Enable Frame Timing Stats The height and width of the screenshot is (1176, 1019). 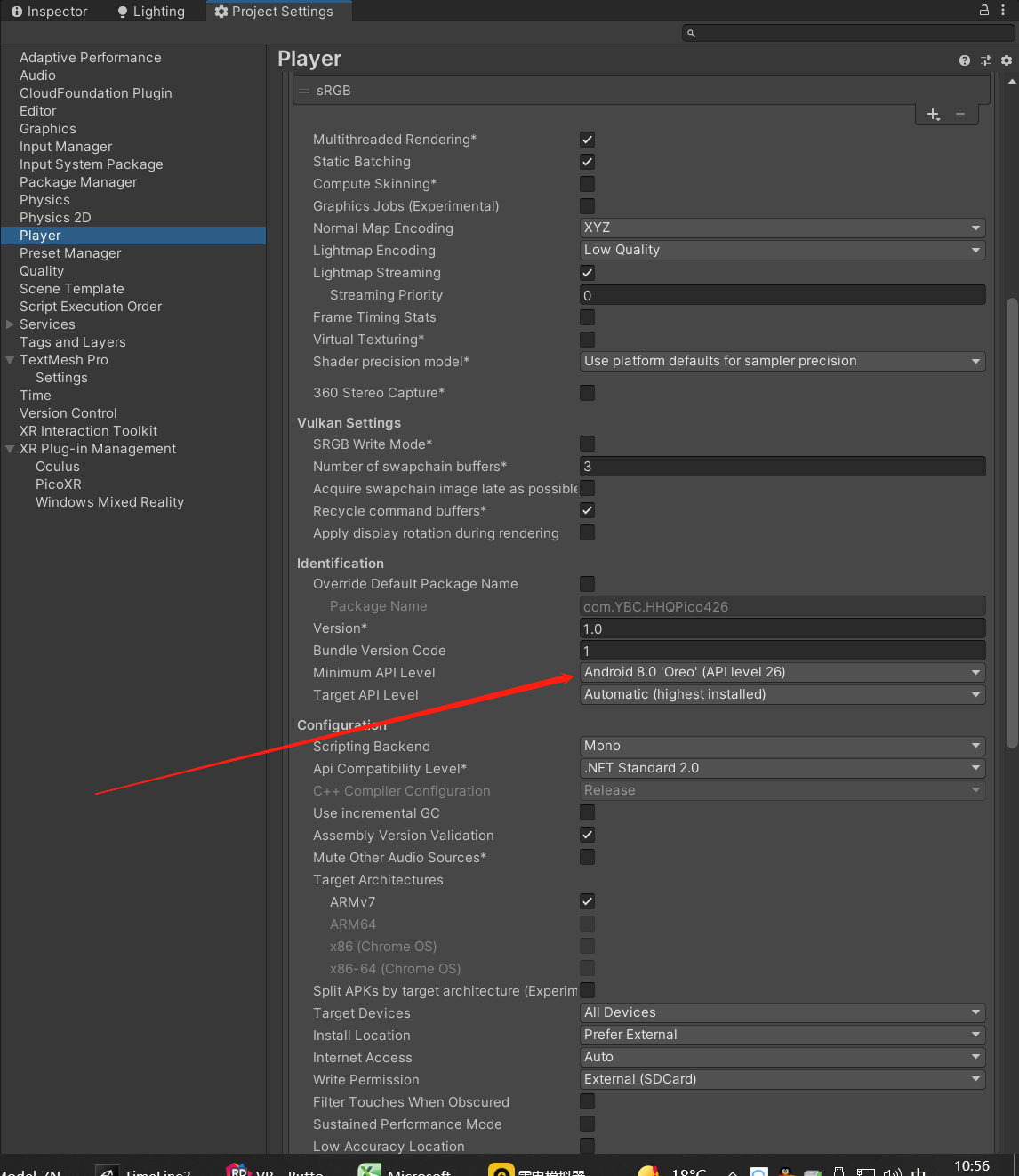point(587,317)
